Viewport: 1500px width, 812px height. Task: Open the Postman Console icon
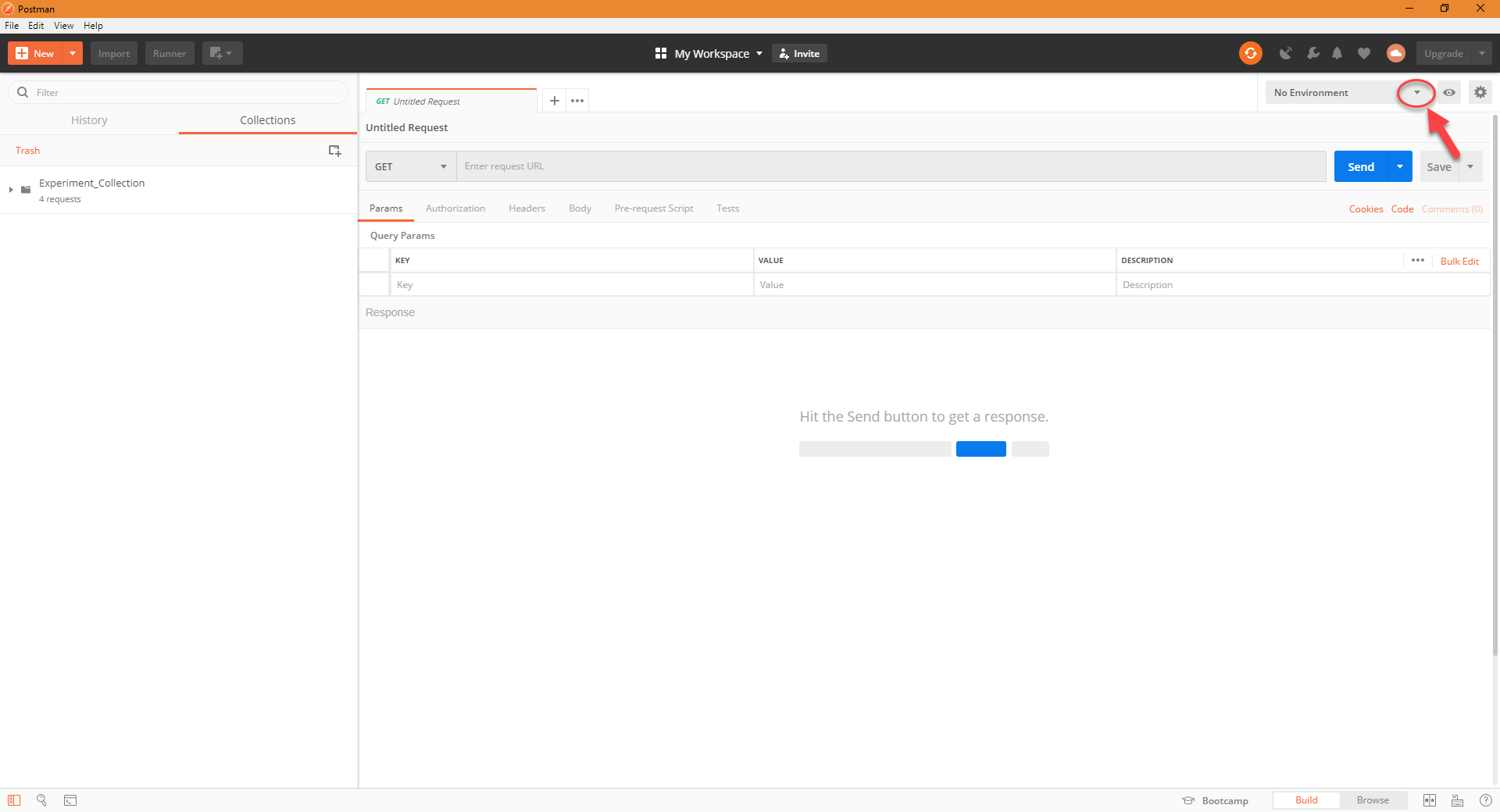[x=70, y=800]
